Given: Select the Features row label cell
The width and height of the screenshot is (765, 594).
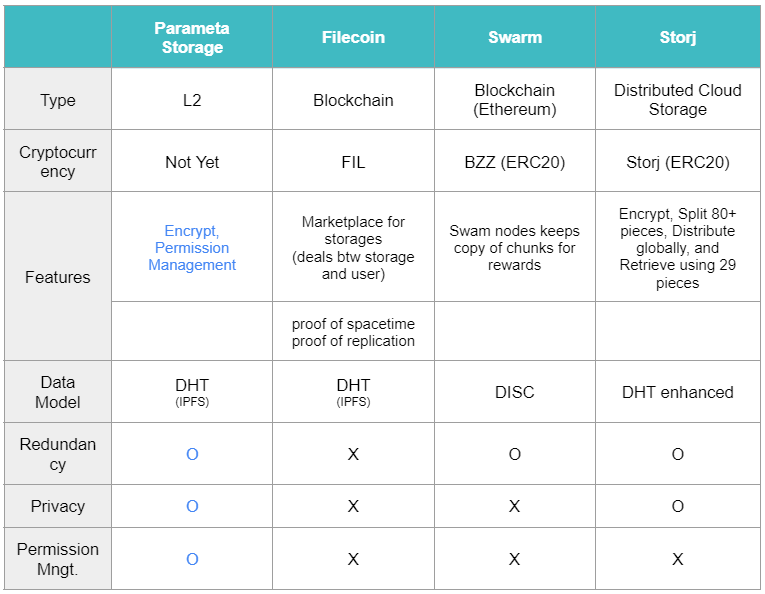Looking at the screenshot, I should tap(58, 277).
